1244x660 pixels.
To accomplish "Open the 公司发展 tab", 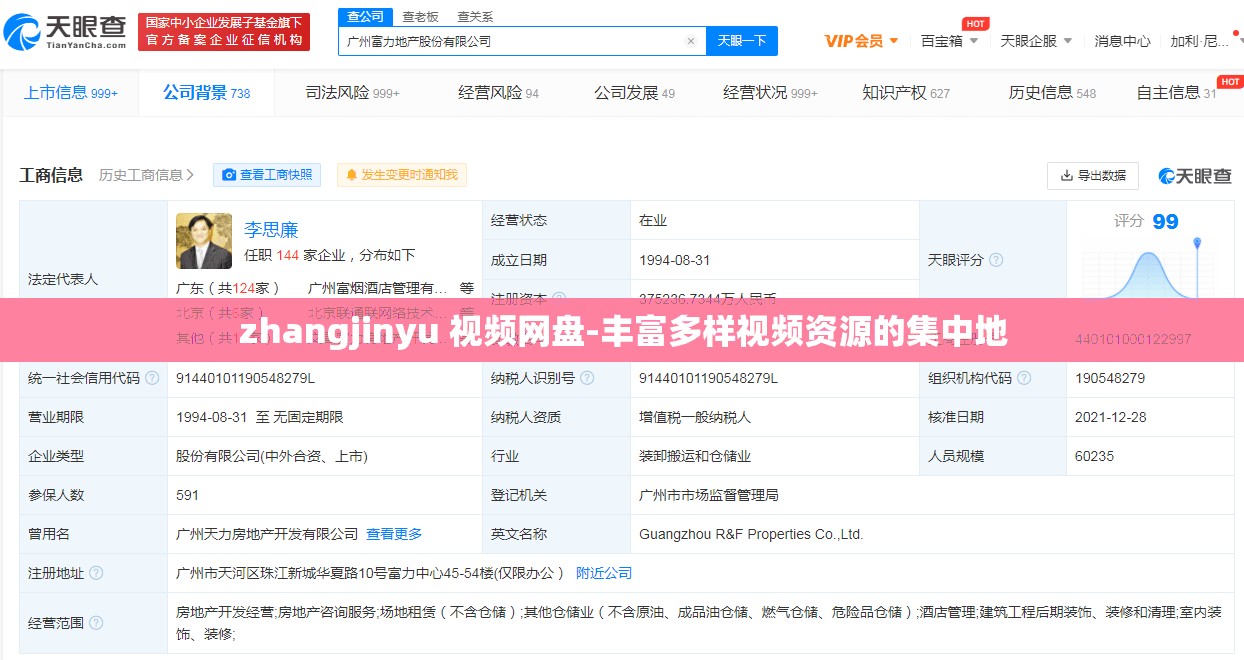I will point(634,93).
